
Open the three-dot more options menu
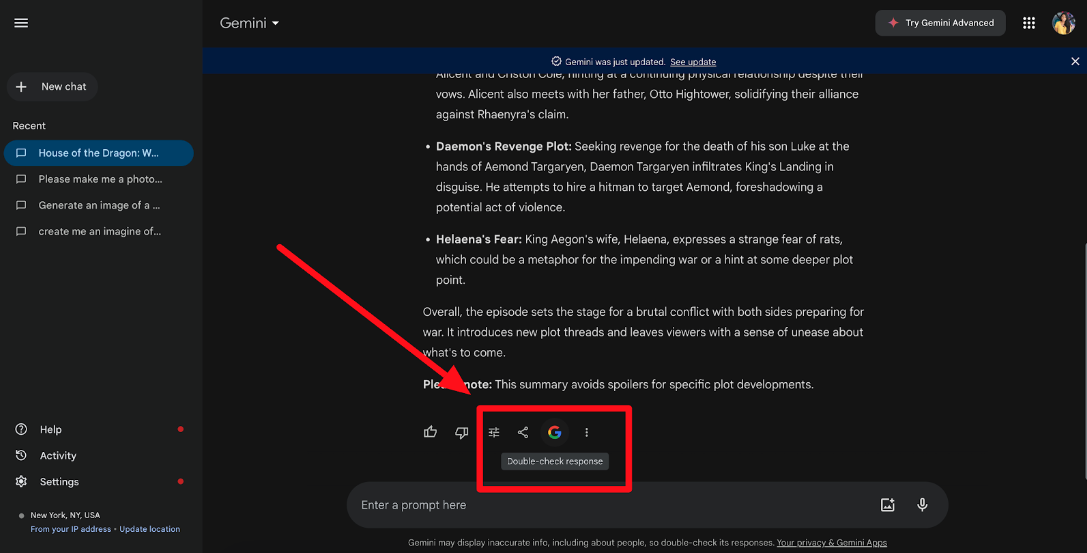click(587, 432)
